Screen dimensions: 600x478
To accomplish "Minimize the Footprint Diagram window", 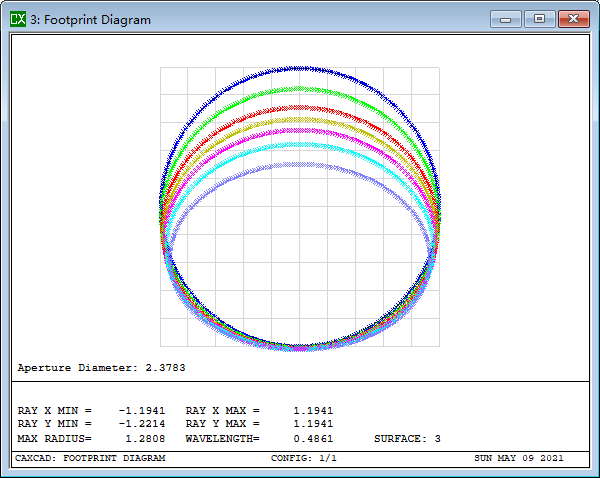I will pyautogui.click(x=505, y=19).
